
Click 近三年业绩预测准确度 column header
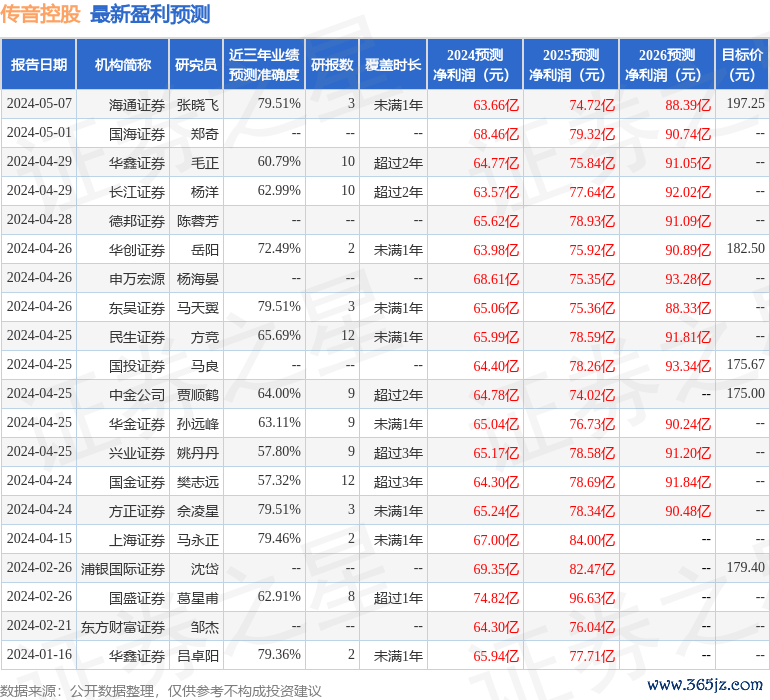coord(264,64)
